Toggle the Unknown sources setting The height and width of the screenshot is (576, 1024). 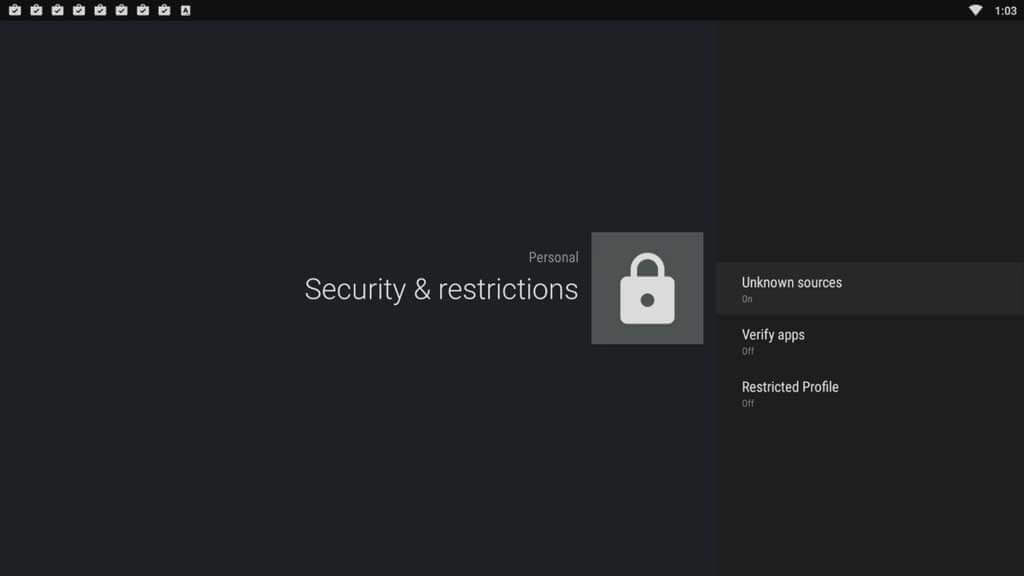tap(869, 289)
